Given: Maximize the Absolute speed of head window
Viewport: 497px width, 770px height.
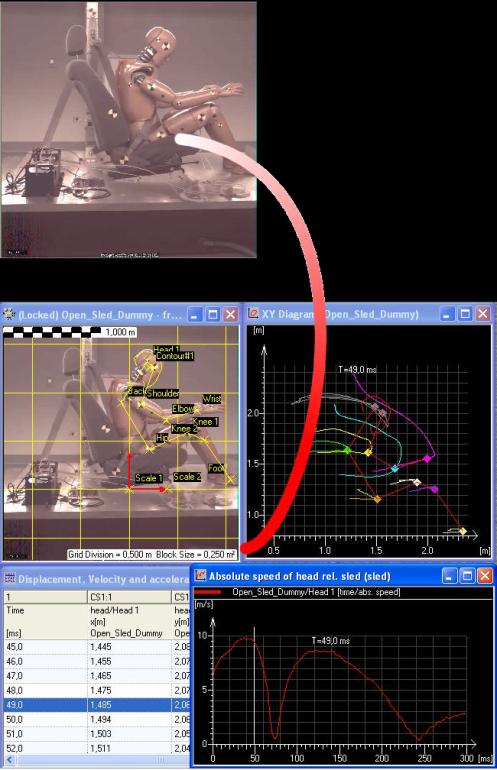Looking at the screenshot, I should coord(467,576).
